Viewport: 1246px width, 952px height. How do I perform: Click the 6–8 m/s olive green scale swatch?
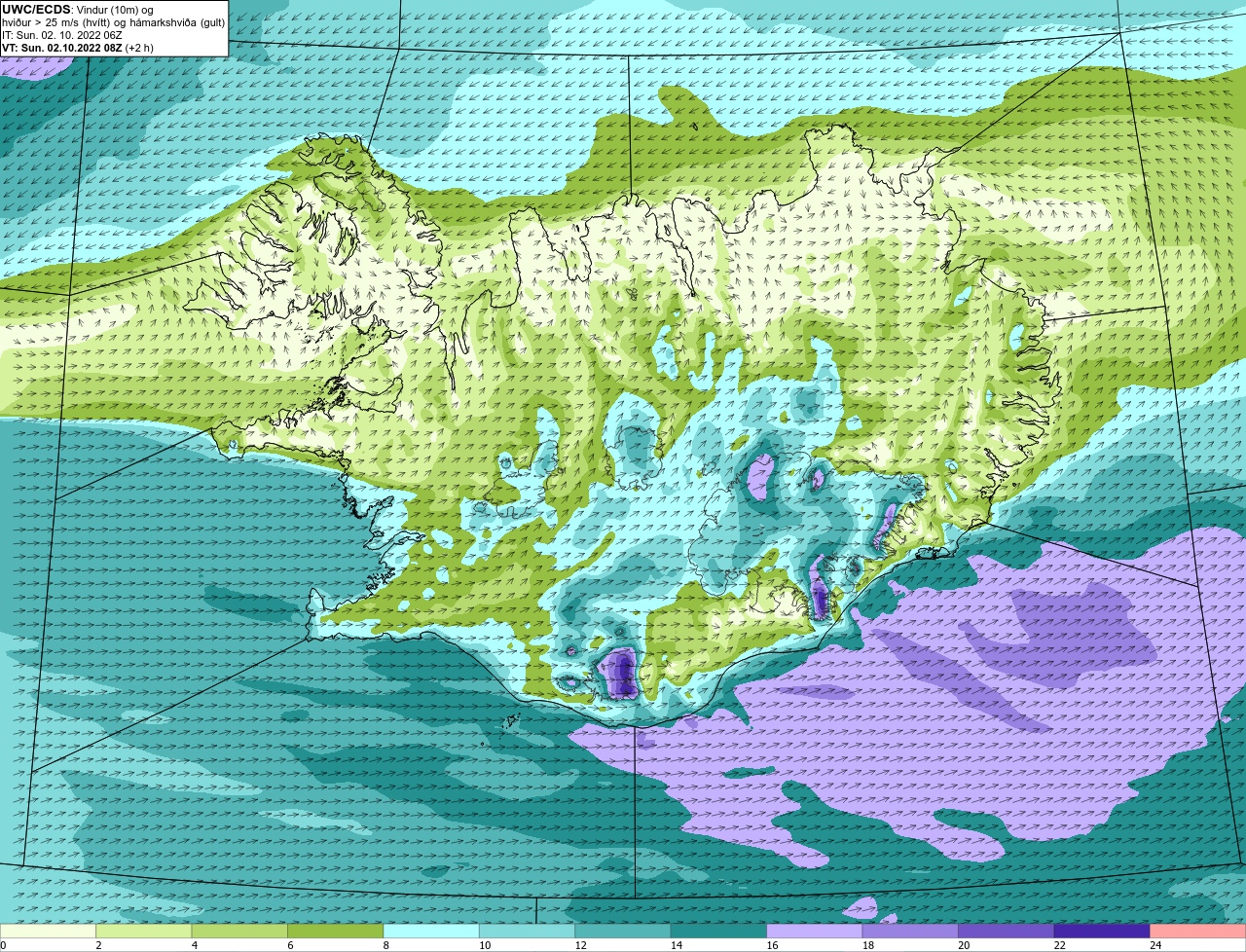click(x=336, y=931)
